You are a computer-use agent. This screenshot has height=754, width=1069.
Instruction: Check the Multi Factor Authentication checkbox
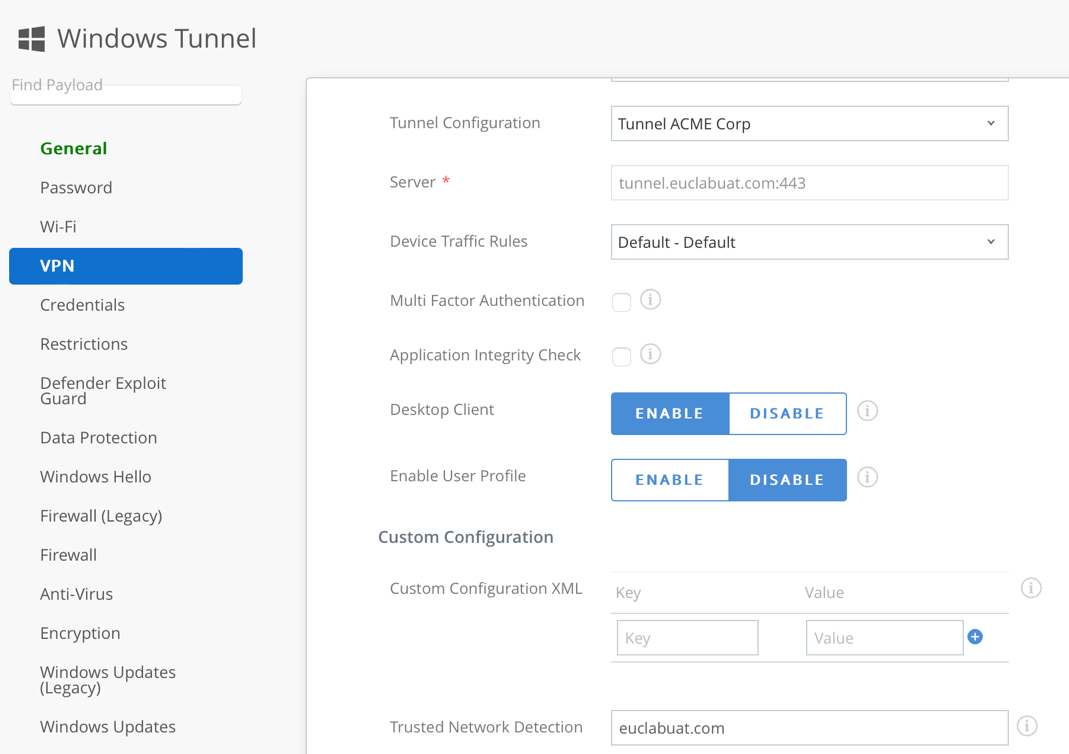[621, 302]
